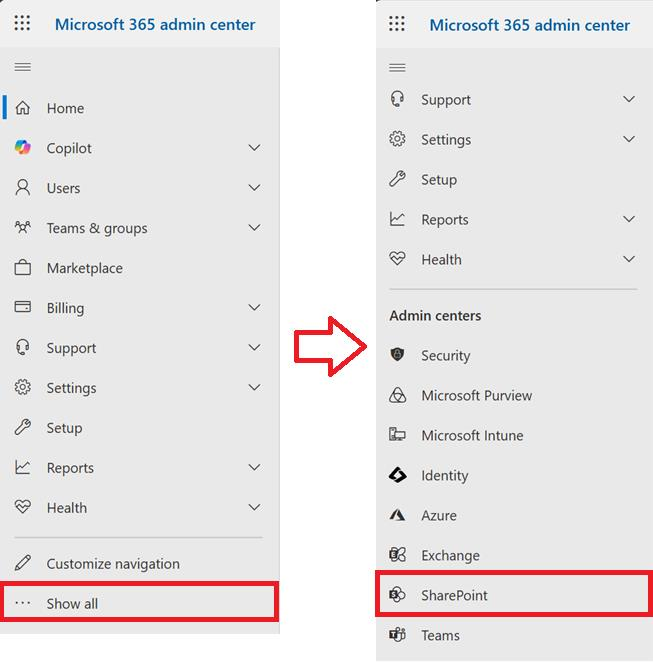Click Reports chart icon in left panel
The image size is (653, 663).
(22, 467)
